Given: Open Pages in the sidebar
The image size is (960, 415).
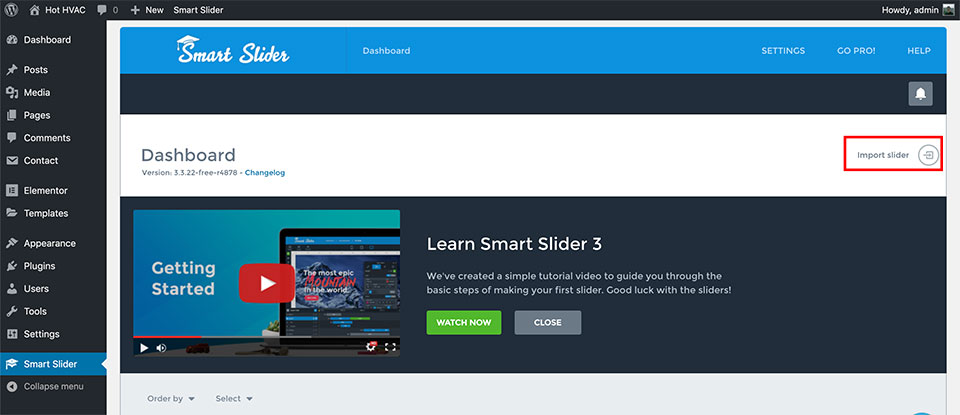Looking at the screenshot, I should pos(37,115).
